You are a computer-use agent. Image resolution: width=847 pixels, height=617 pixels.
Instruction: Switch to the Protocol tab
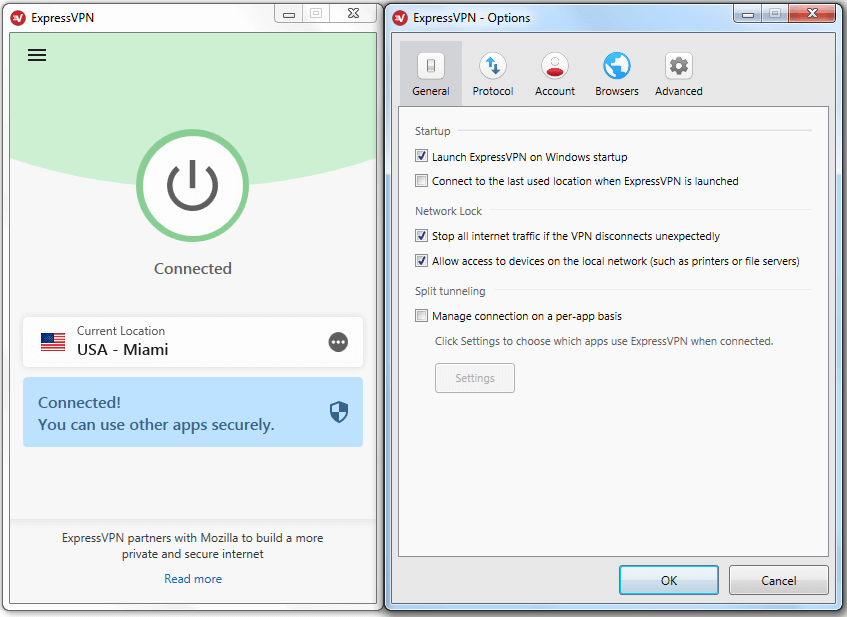[x=493, y=73]
